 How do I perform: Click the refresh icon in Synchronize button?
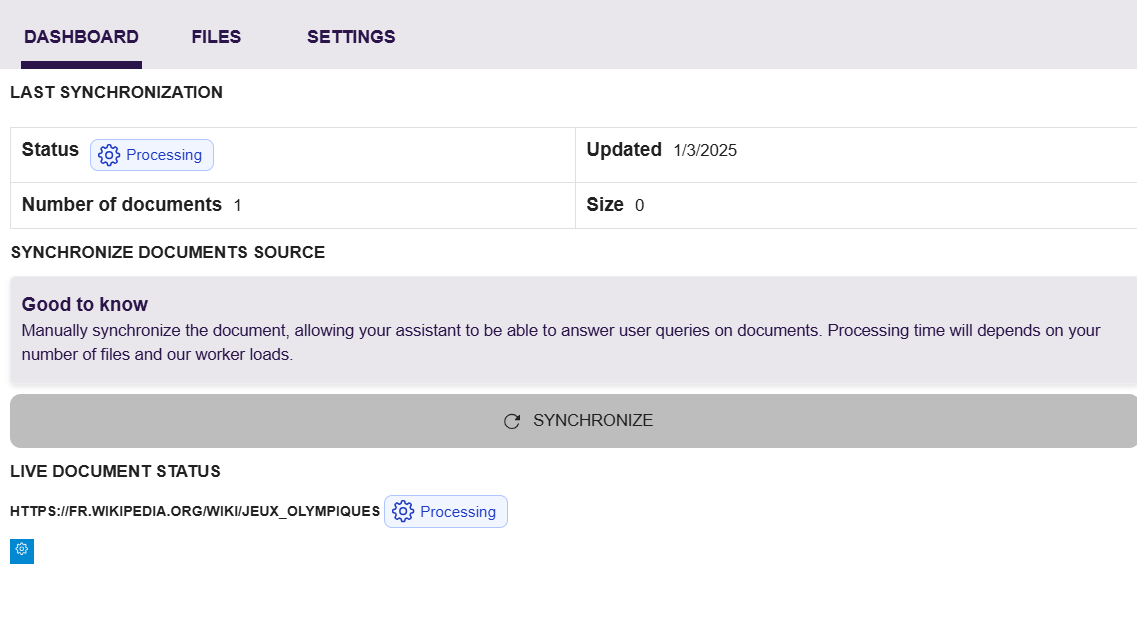pyautogui.click(x=512, y=421)
